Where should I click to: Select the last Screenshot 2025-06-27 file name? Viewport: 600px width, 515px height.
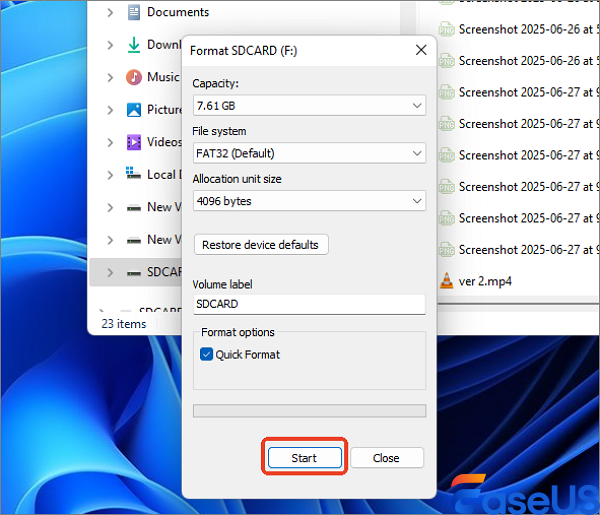tap(529, 250)
